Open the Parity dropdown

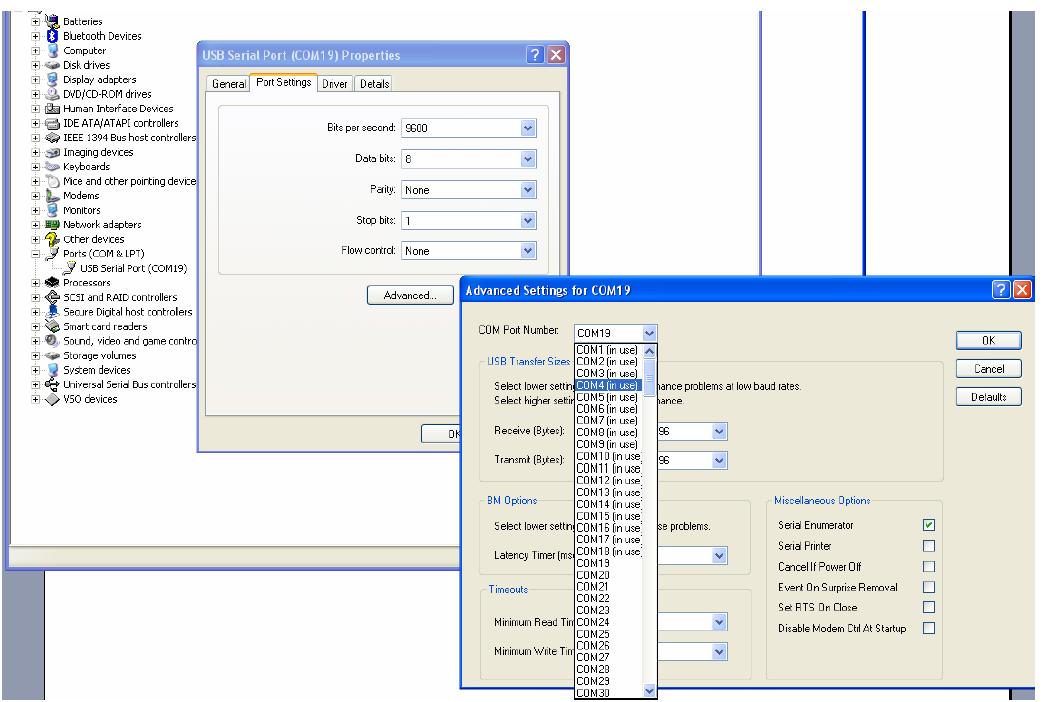point(528,190)
